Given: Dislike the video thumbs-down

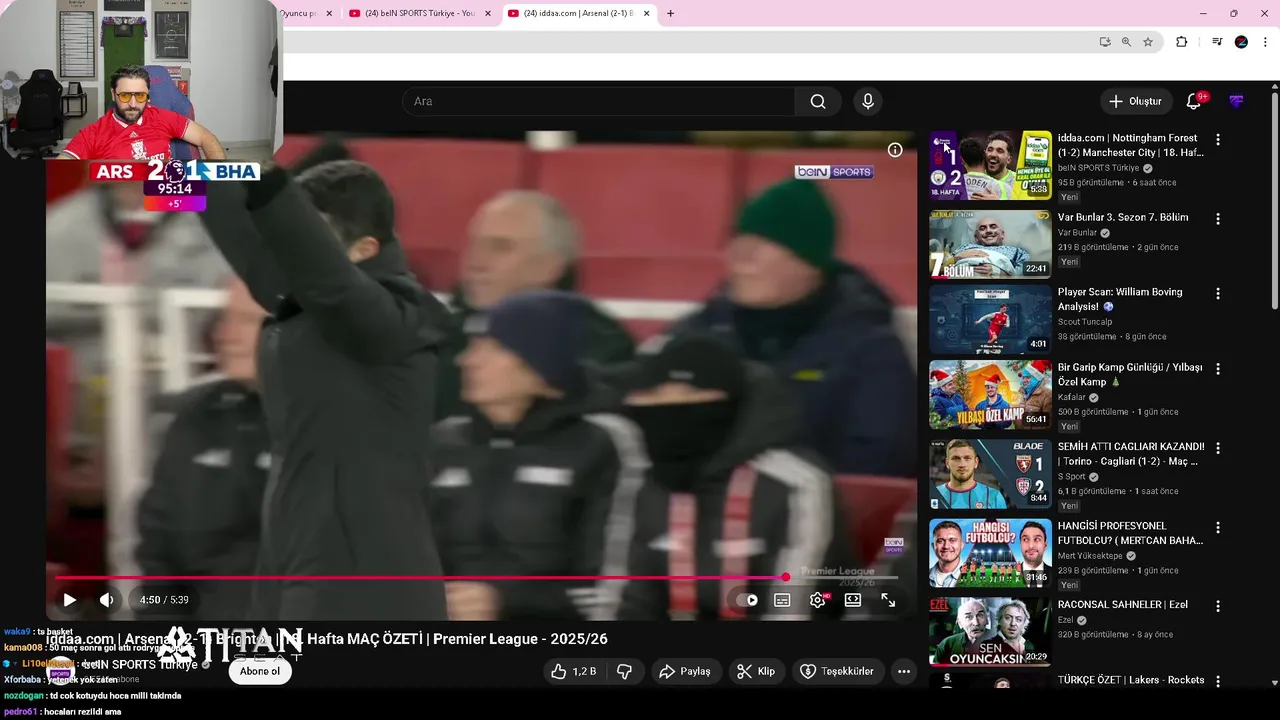Looking at the screenshot, I should tap(624, 672).
